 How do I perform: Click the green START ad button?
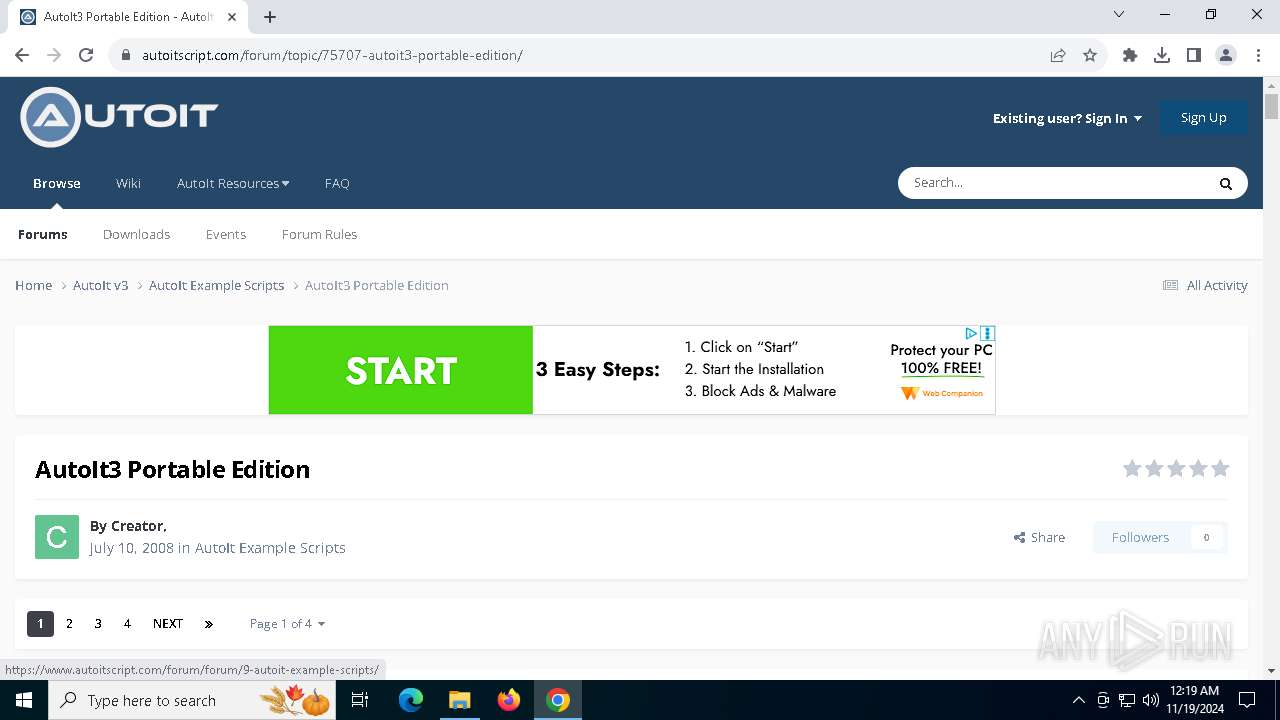(x=401, y=370)
